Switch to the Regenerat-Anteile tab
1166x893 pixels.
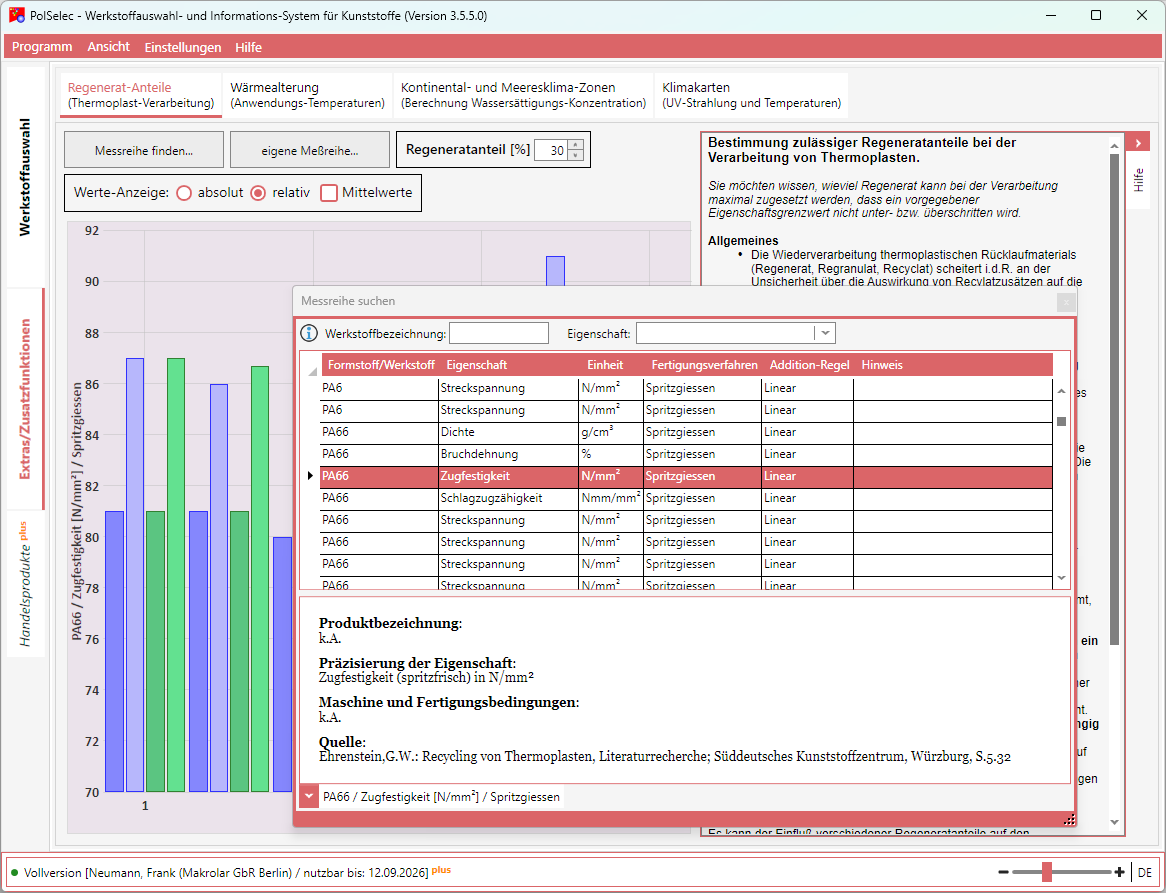point(141,95)
